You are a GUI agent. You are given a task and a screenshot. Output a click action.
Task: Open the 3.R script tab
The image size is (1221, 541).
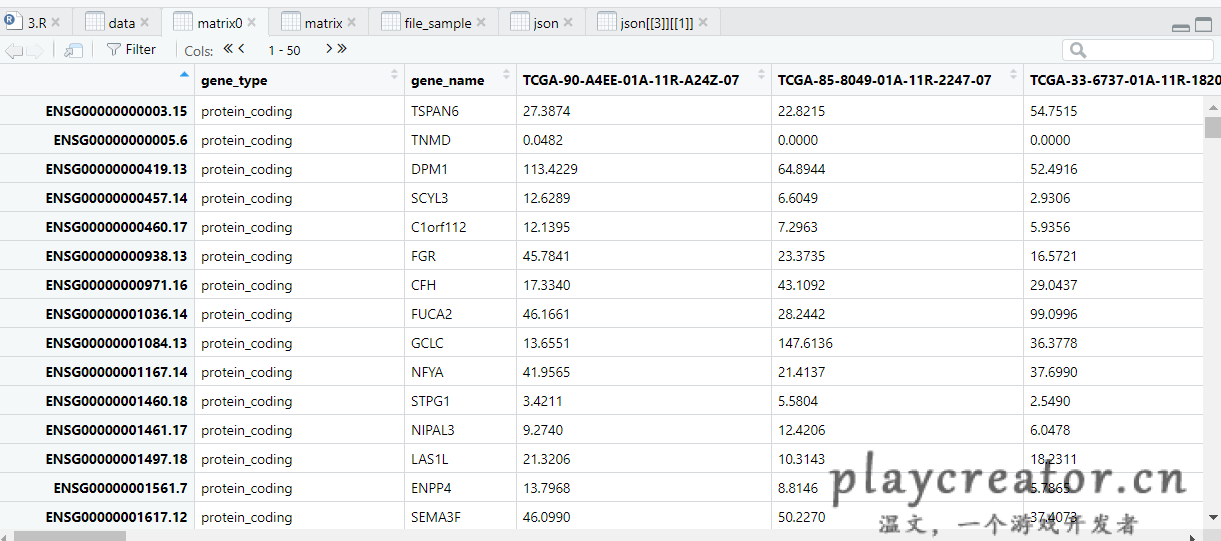(36, 23)
